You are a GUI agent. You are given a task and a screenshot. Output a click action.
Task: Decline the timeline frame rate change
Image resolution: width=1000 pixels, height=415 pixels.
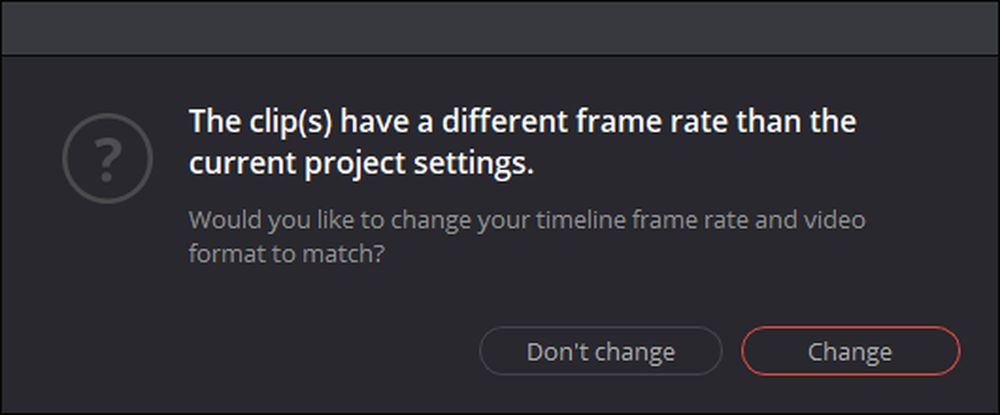pos(600,351)
